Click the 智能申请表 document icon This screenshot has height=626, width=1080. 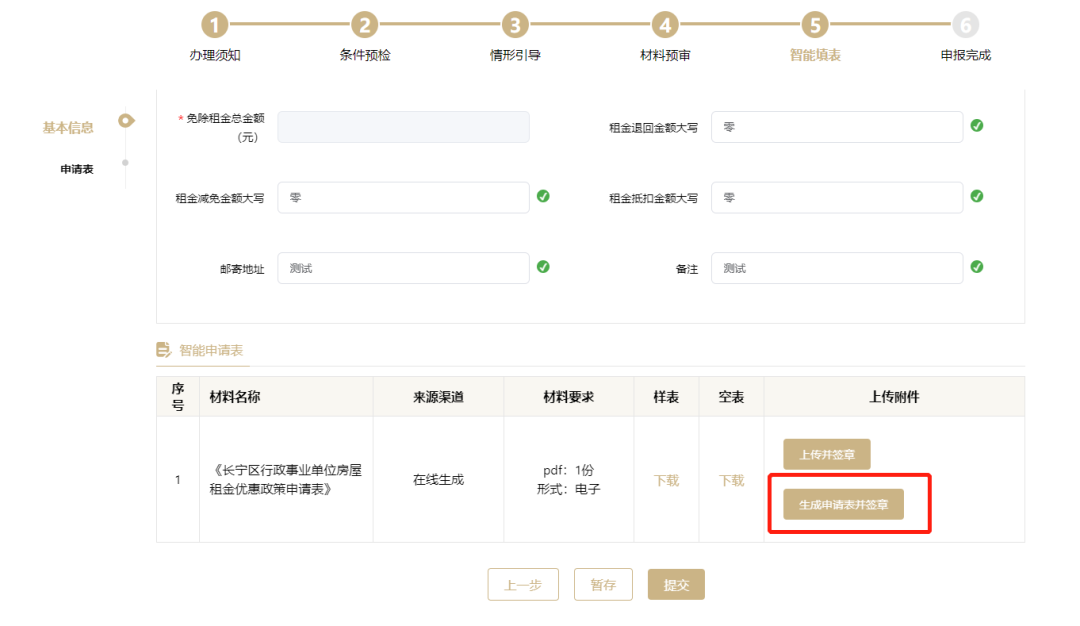click(x=163, y=350)
